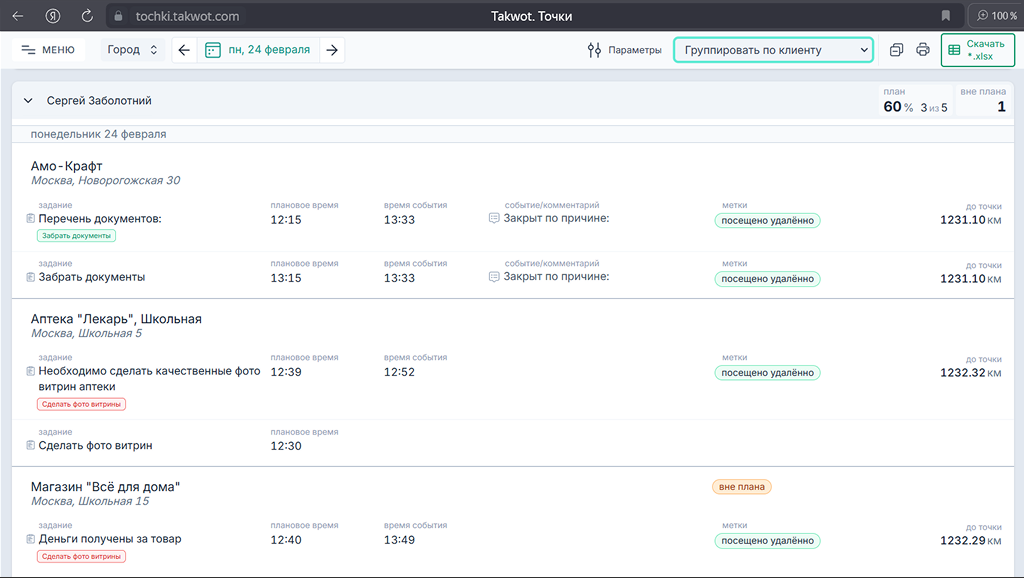Click the 'вне плана' orange label
The height and width of the screenshot is (579, 1025).
click(741, 487)
